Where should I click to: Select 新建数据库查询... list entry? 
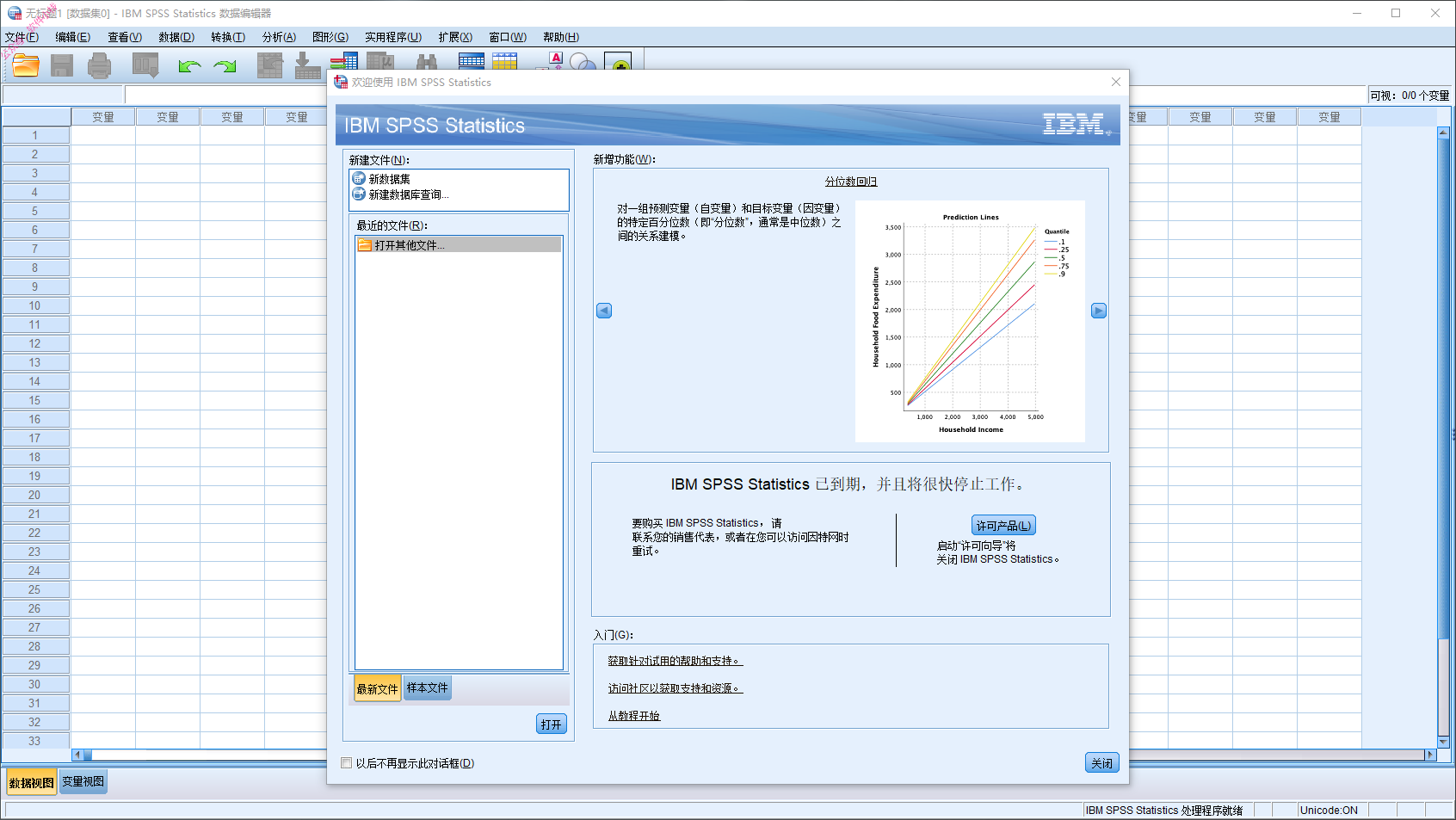coord(409,194)
